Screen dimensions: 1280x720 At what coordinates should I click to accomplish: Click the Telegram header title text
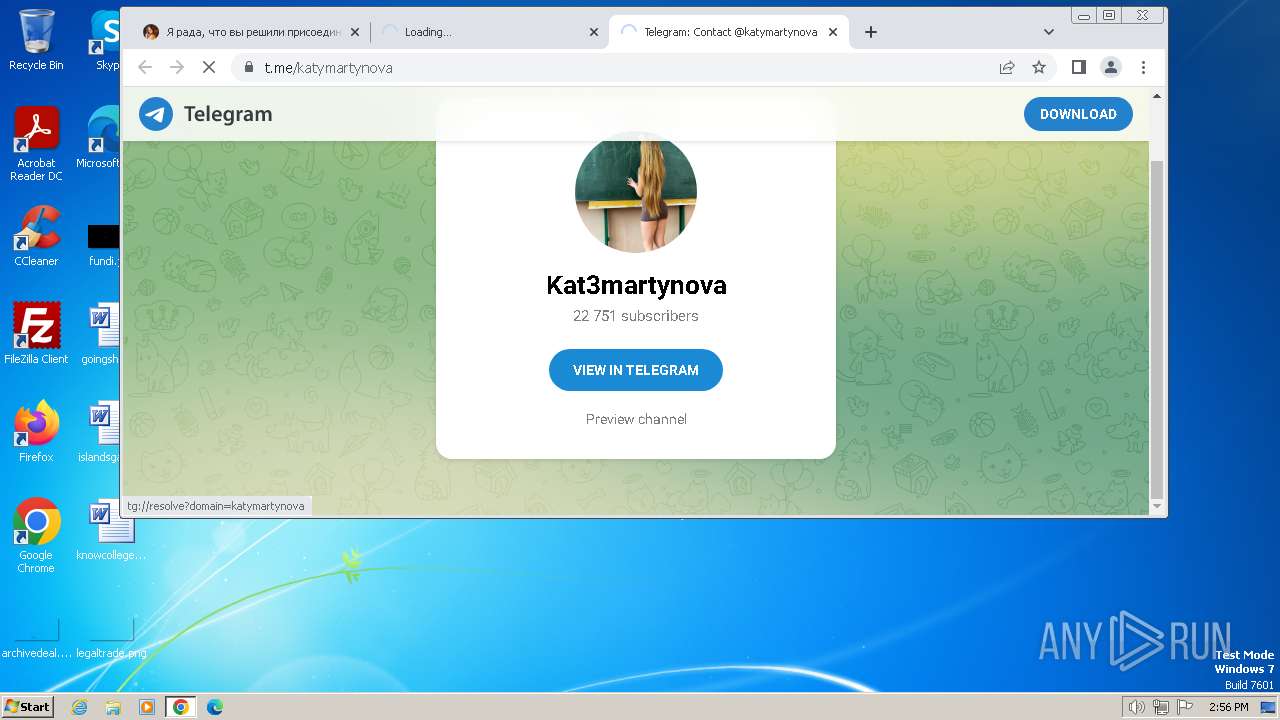coord(228,114)
